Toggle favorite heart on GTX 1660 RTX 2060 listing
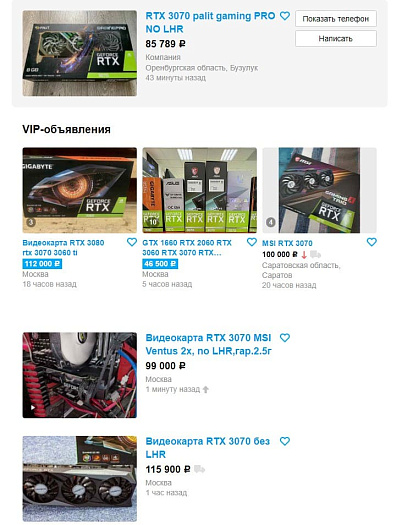 pyautogui.click(x=252, y=242)
